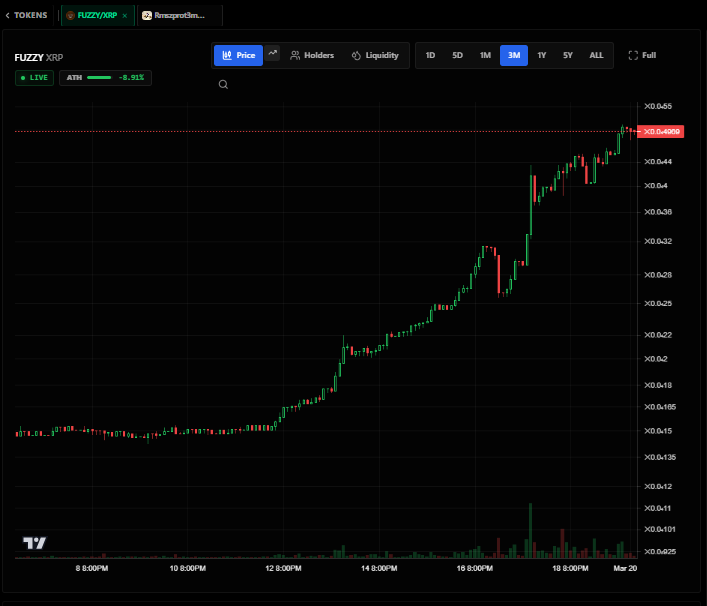Click the Rmszprot3m token avatar icon
This screenshot has height=606, width=707.
pyautogui.click(x=147, y=16)
